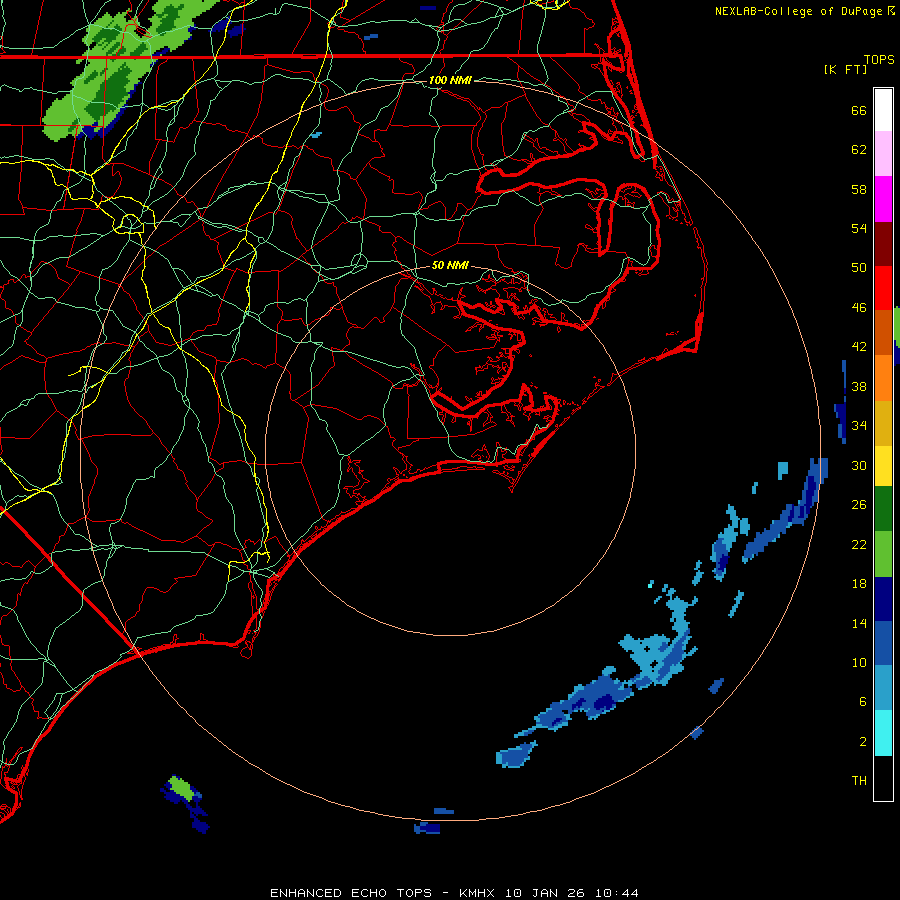
Task: Click the legend value 38
Action: click(x=859, y=386)
